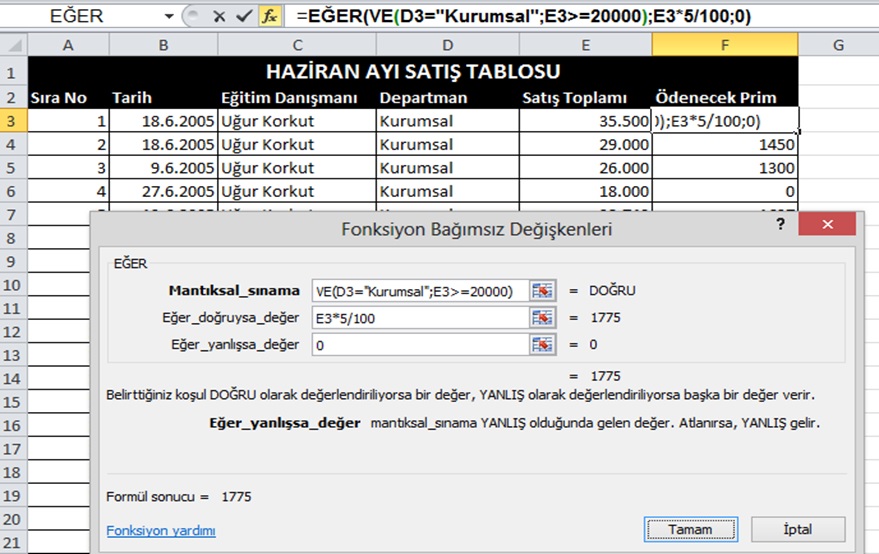The image size is (879, 554).
Task: Click the prim cell showing 1450
Action: [x=725, y=144]
